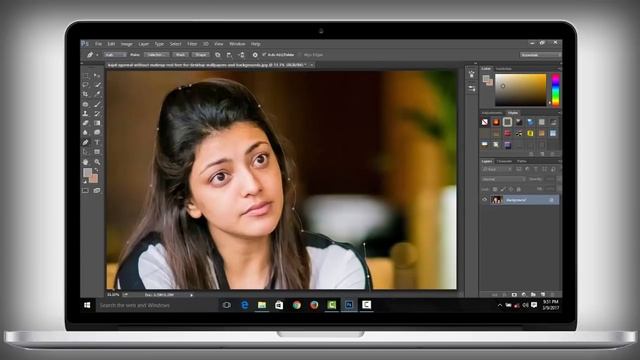Image resolution: width=640 pixels, height=360 pixels.
Task: Select the Crop tool
Action: point(85,94)
